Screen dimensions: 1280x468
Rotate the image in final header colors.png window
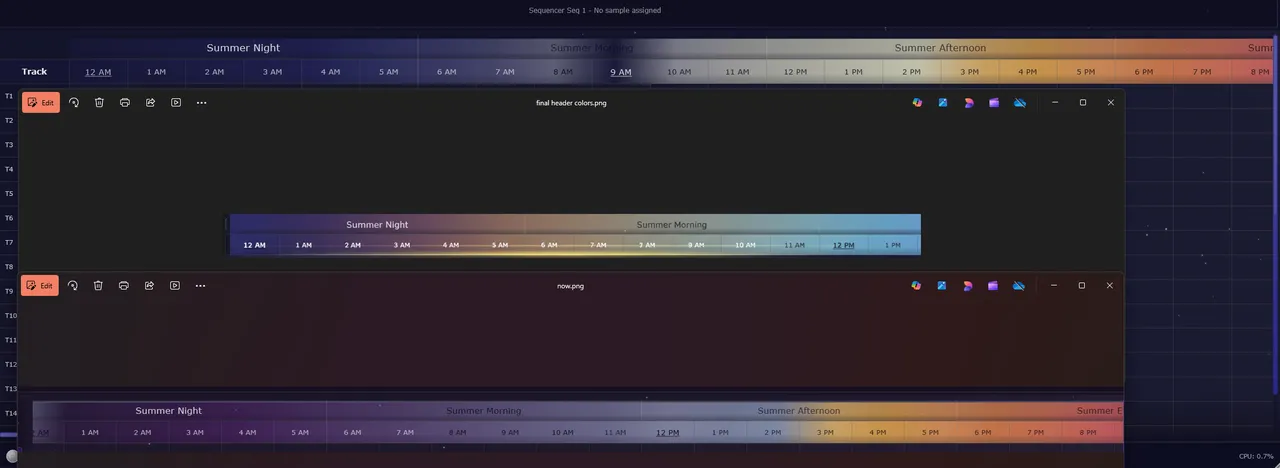tap(74, 102)
